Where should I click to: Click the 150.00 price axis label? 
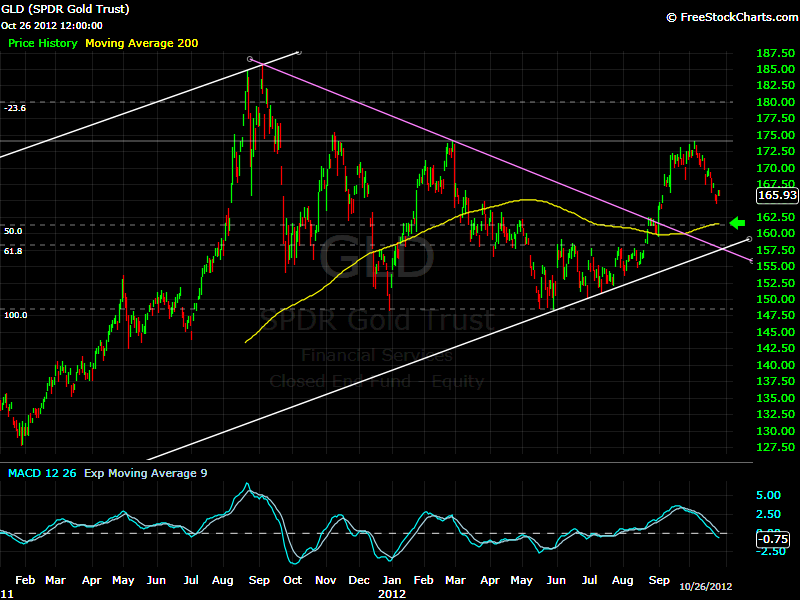(x=776, y=299)
